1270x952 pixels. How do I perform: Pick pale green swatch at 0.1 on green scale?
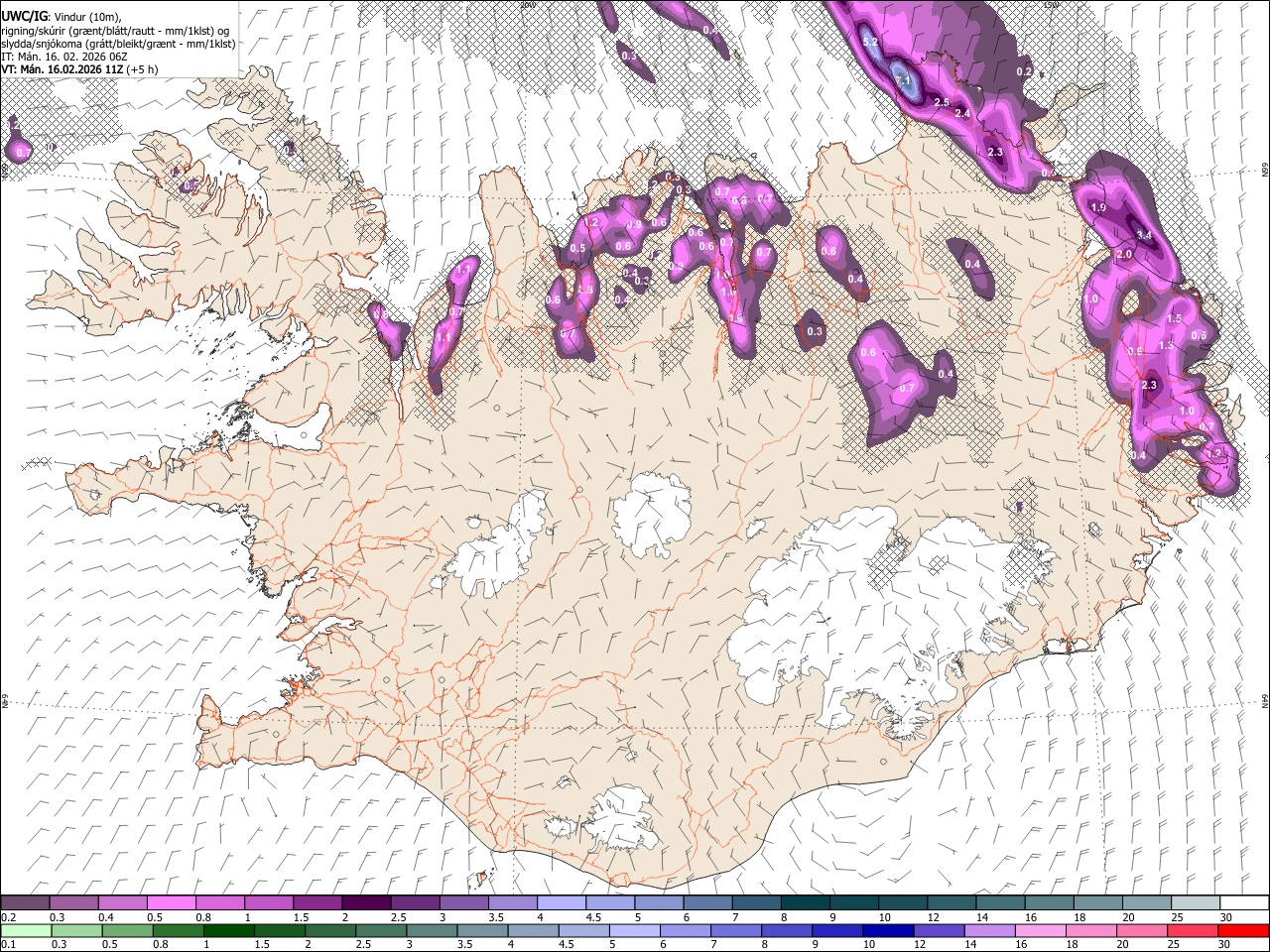26,930
